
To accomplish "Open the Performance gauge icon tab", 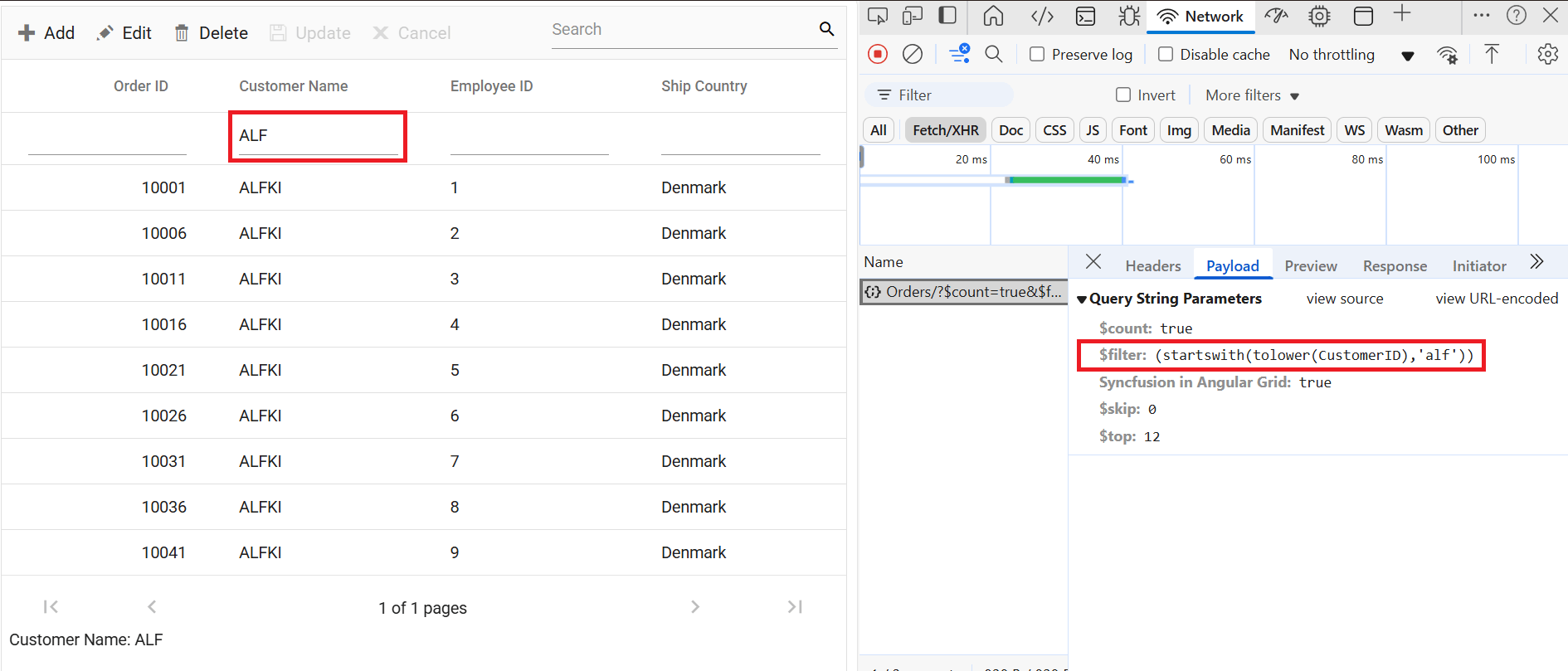I will 1276,16.
